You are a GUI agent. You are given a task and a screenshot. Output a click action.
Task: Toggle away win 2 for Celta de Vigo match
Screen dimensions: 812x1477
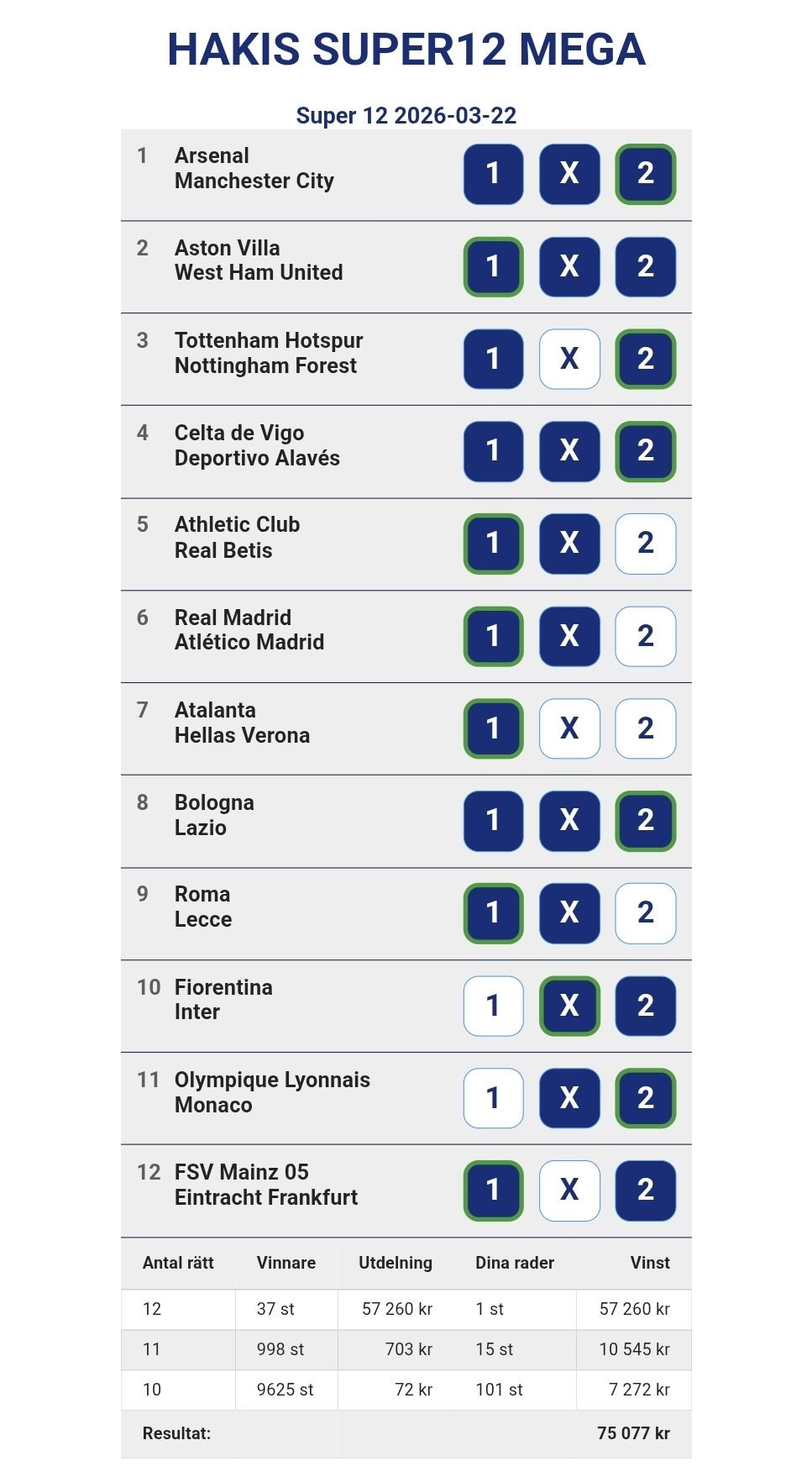point(645,451)
